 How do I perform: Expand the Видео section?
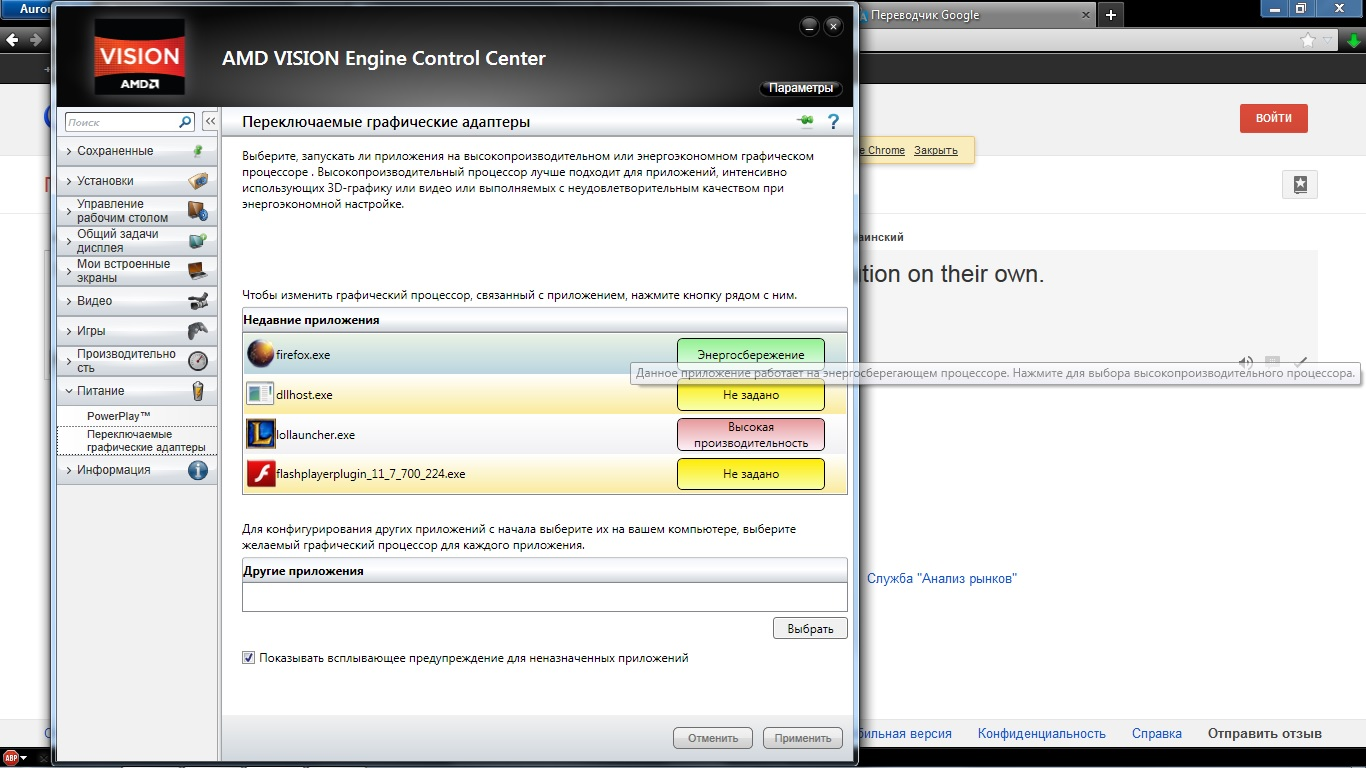[136, 301]
